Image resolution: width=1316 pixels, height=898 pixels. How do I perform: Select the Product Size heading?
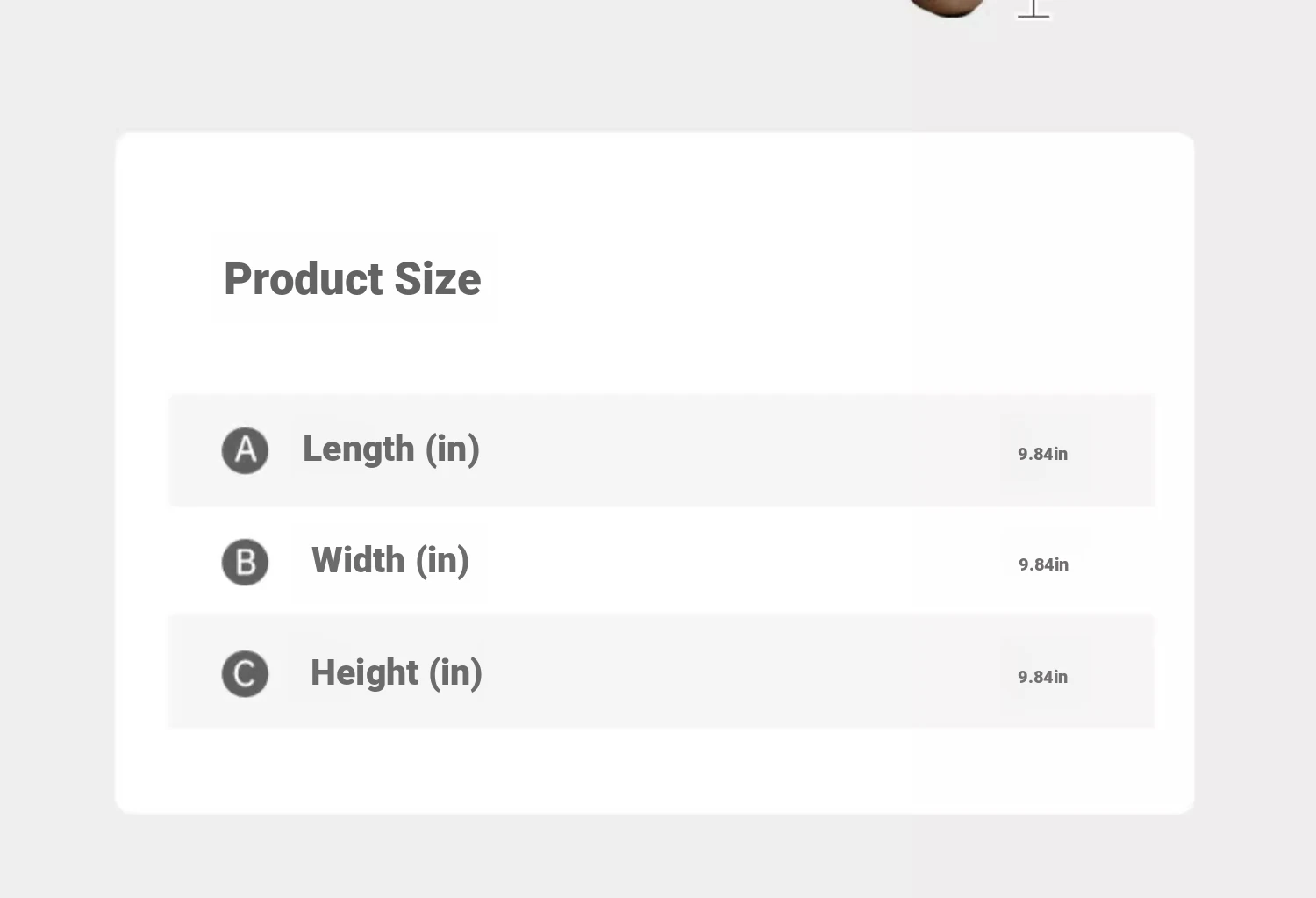[x=353, y=279]
